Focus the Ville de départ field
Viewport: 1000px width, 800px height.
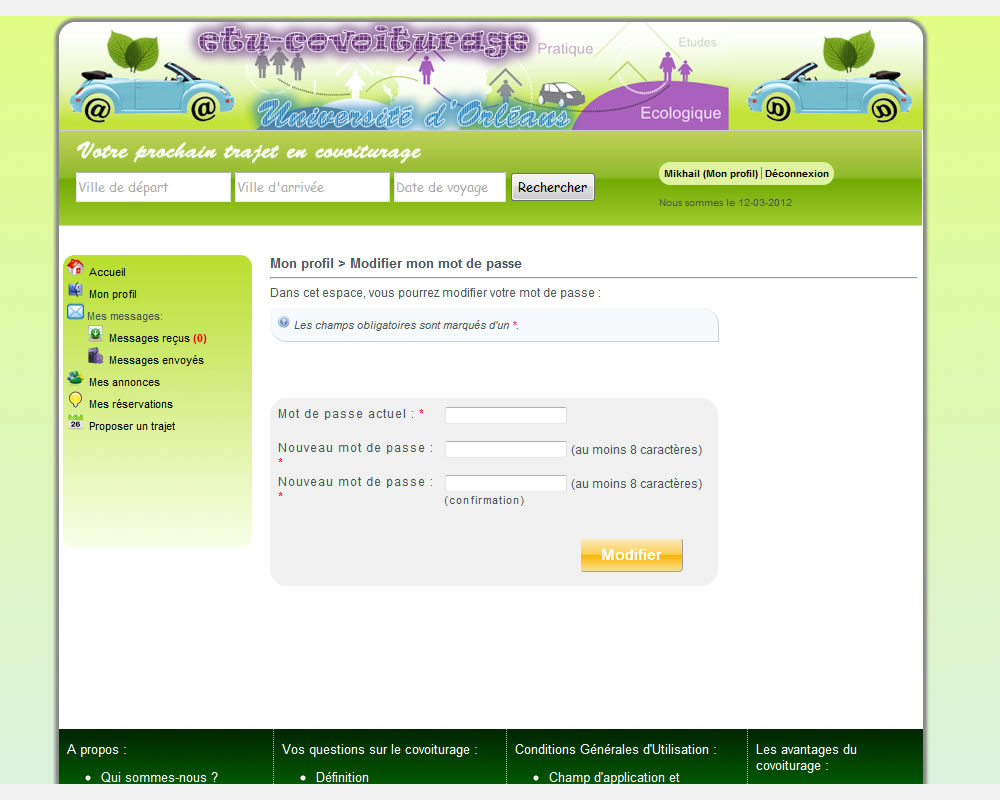[153, 187]
